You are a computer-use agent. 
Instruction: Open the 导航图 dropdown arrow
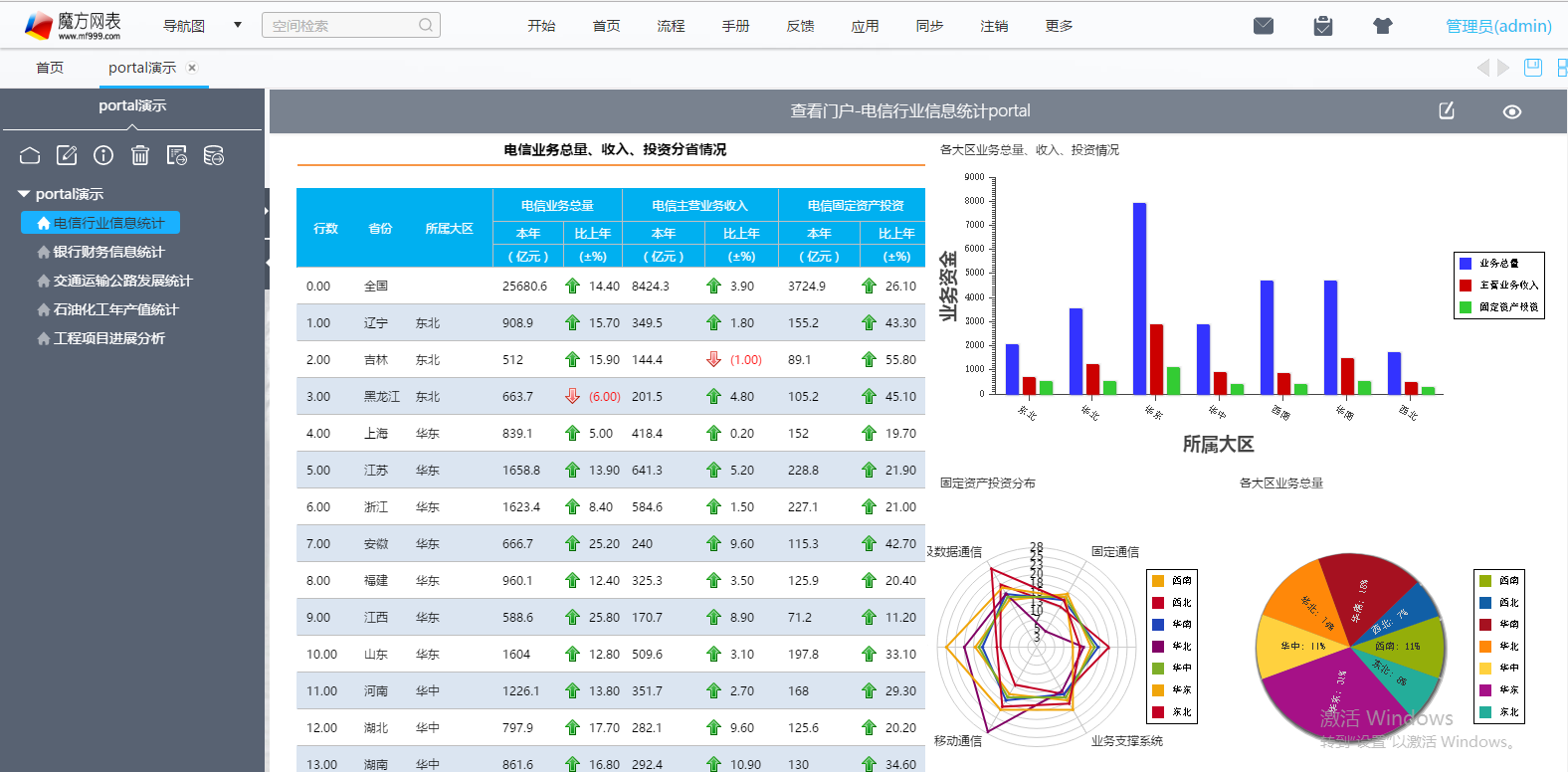(x=238, y=25)
